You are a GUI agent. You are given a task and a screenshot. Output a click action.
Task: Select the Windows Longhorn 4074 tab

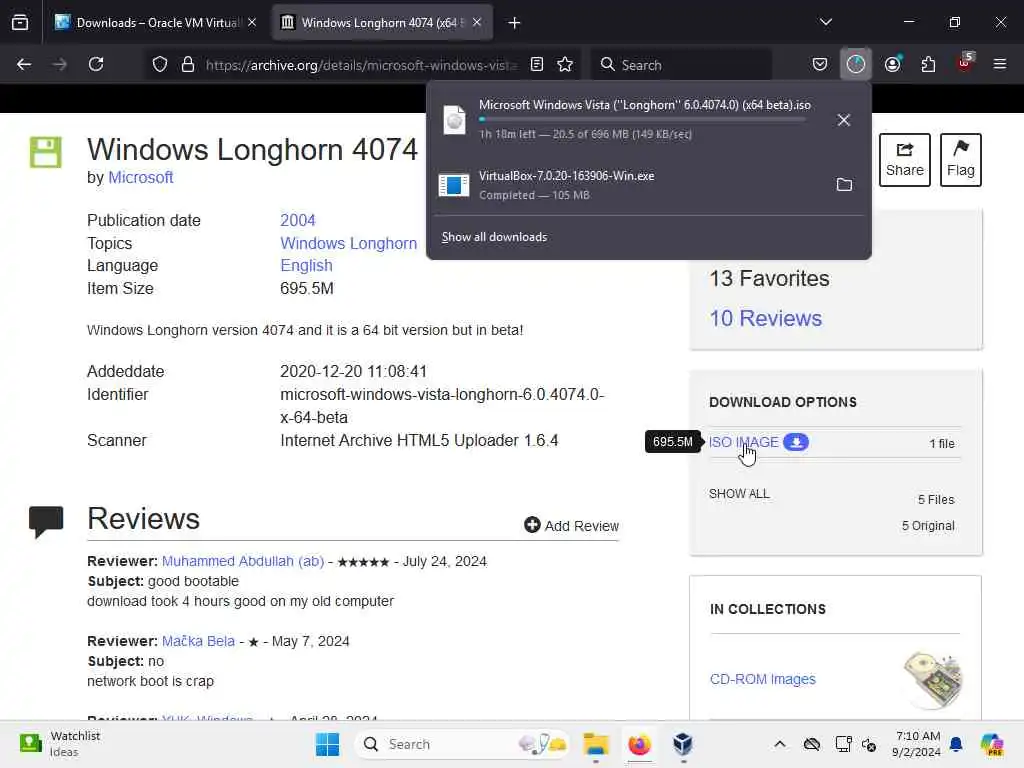click(384, 23)
